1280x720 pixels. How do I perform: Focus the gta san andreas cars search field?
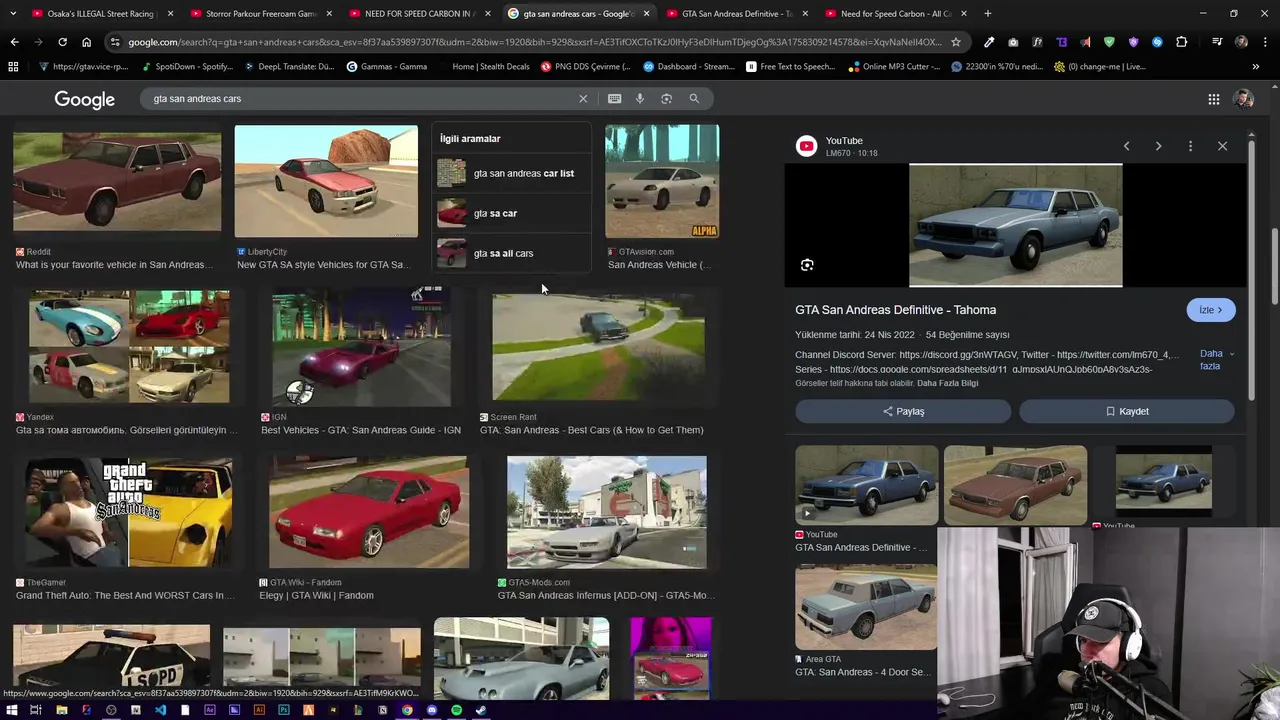360,99
